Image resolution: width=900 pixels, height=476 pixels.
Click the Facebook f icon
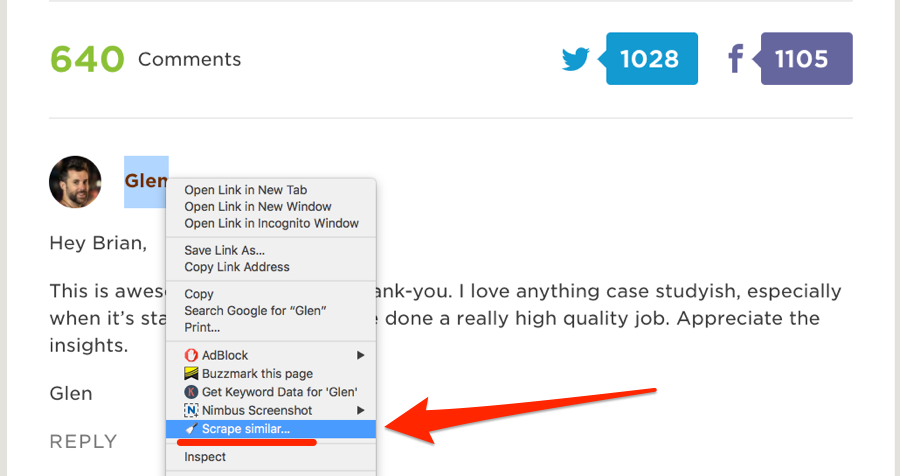point(736,59)
